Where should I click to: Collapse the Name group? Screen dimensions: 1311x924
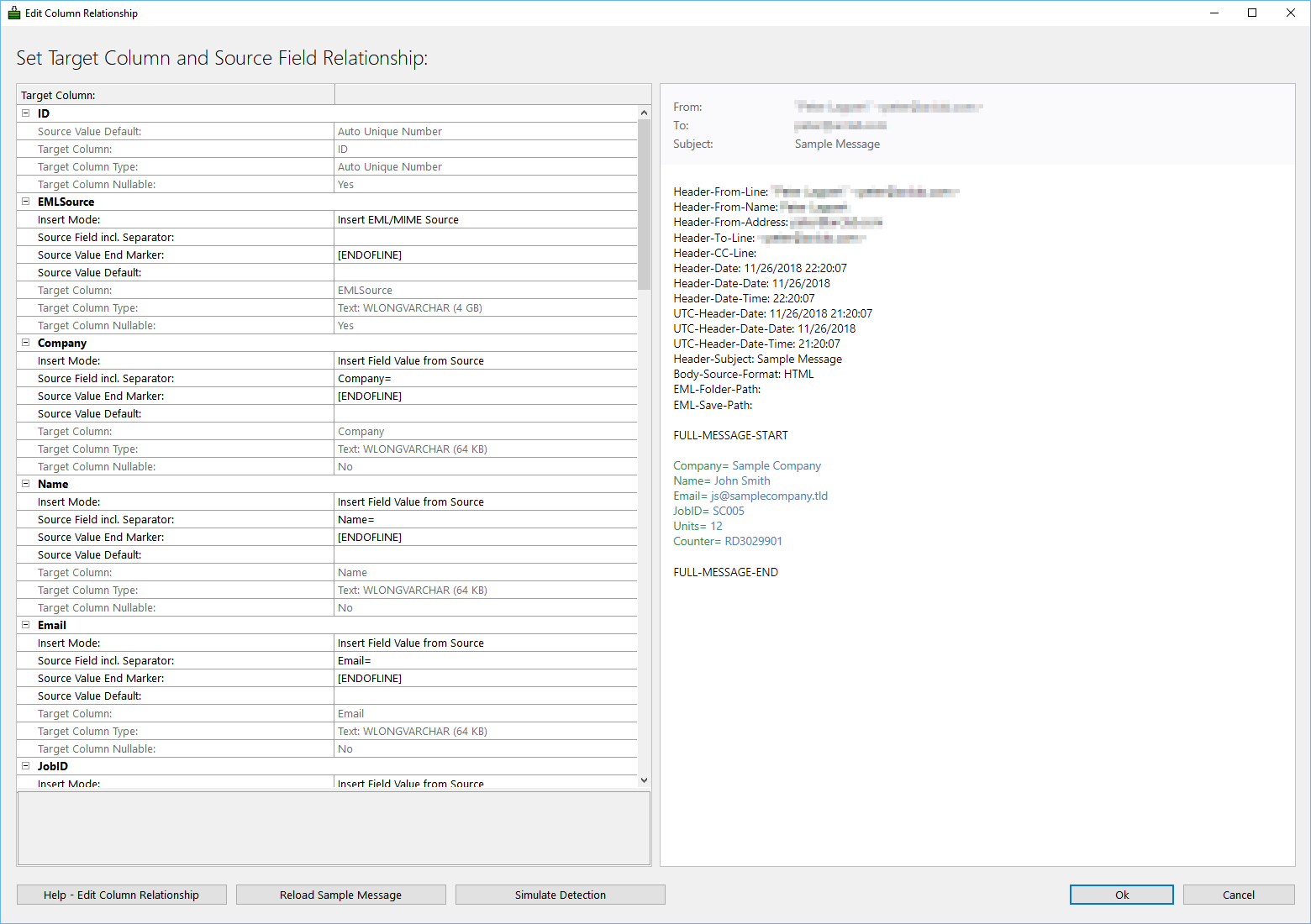click(25, 484)
